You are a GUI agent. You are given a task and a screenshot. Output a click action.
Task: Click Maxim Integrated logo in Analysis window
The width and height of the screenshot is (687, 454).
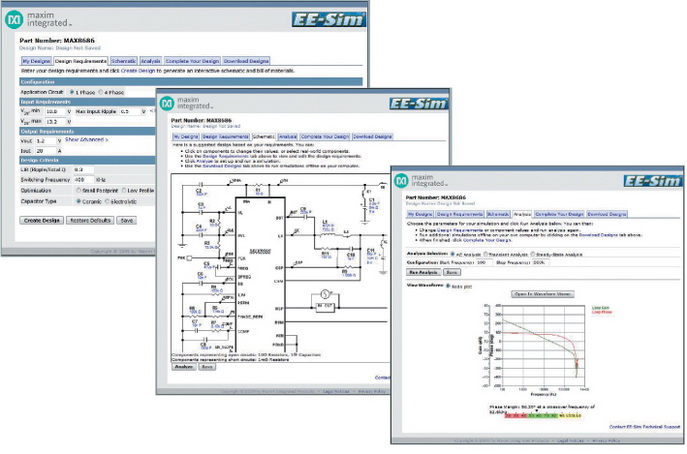(421, 181)
